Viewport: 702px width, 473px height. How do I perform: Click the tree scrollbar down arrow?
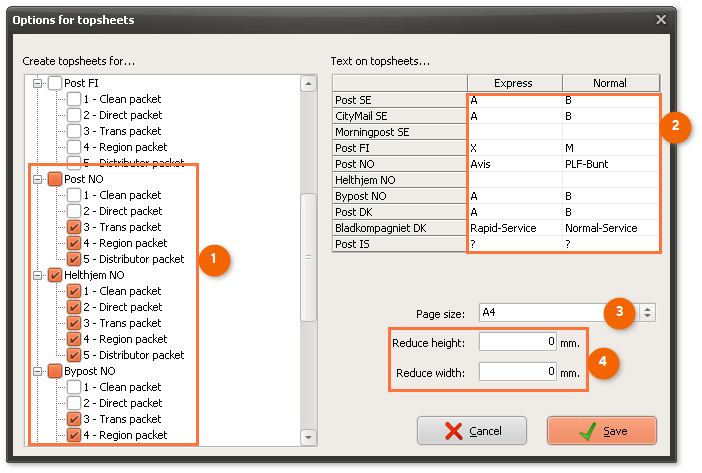click(308, 437)
